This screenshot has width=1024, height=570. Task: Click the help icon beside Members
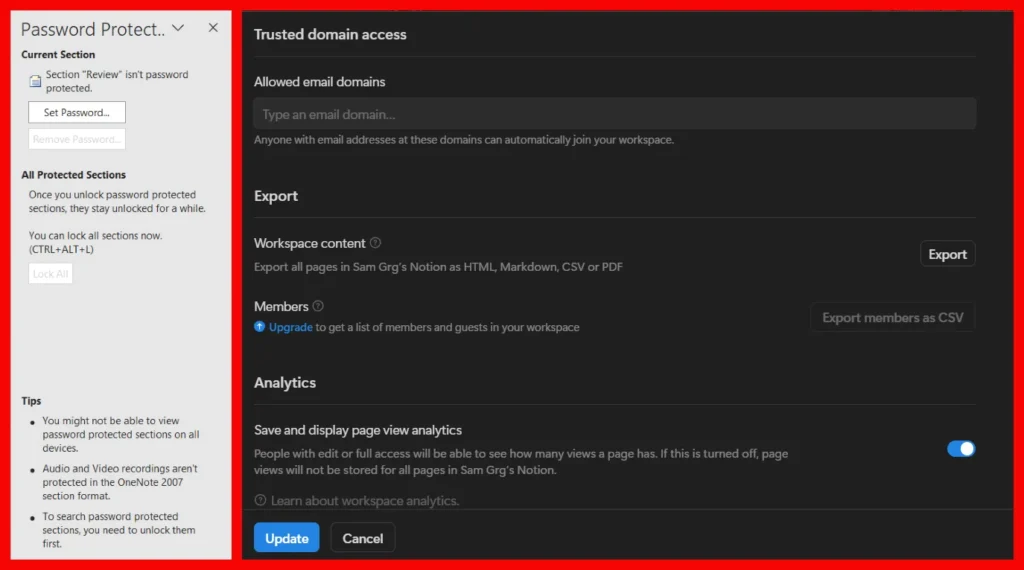pos(318,306)
